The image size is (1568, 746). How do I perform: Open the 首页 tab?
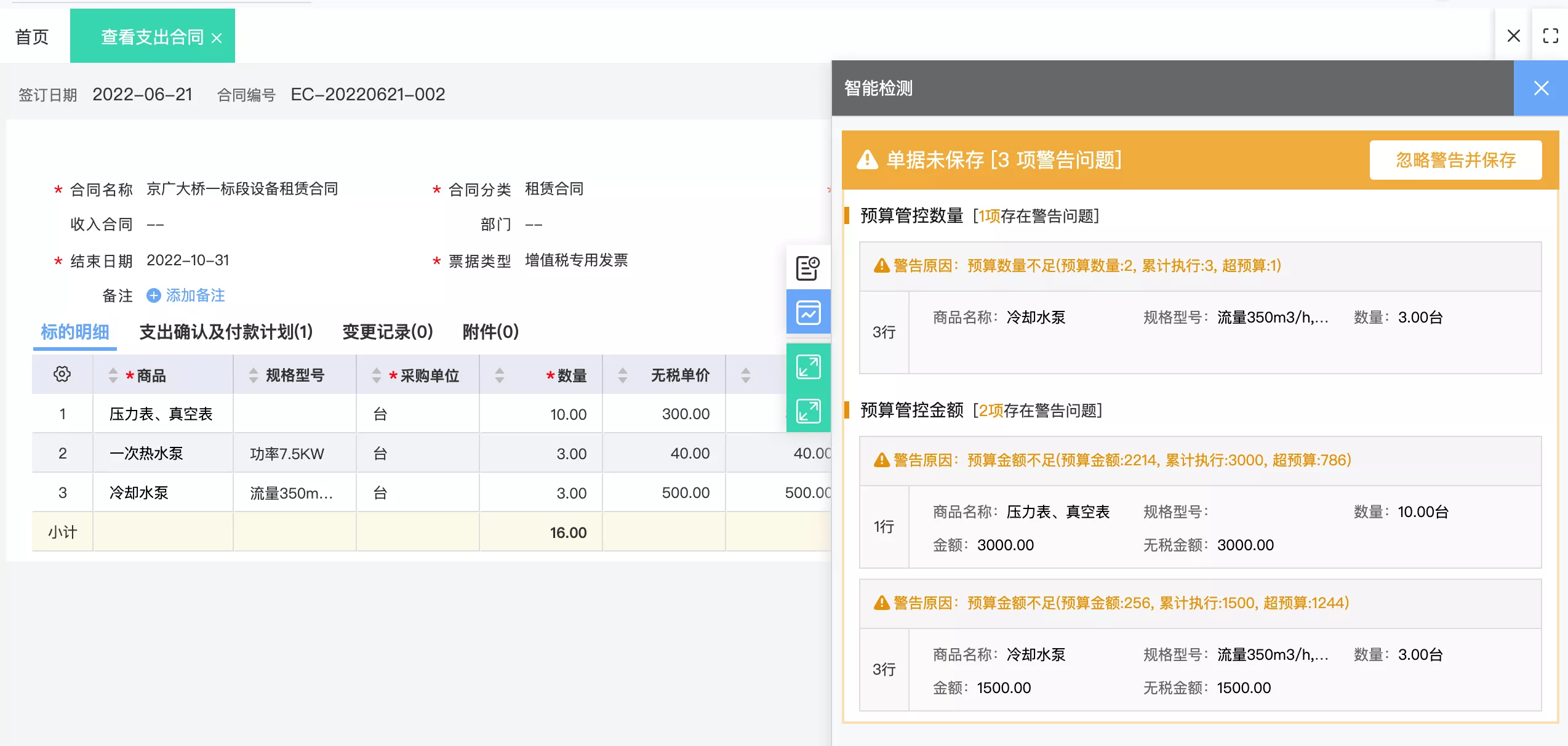point(32,37)
